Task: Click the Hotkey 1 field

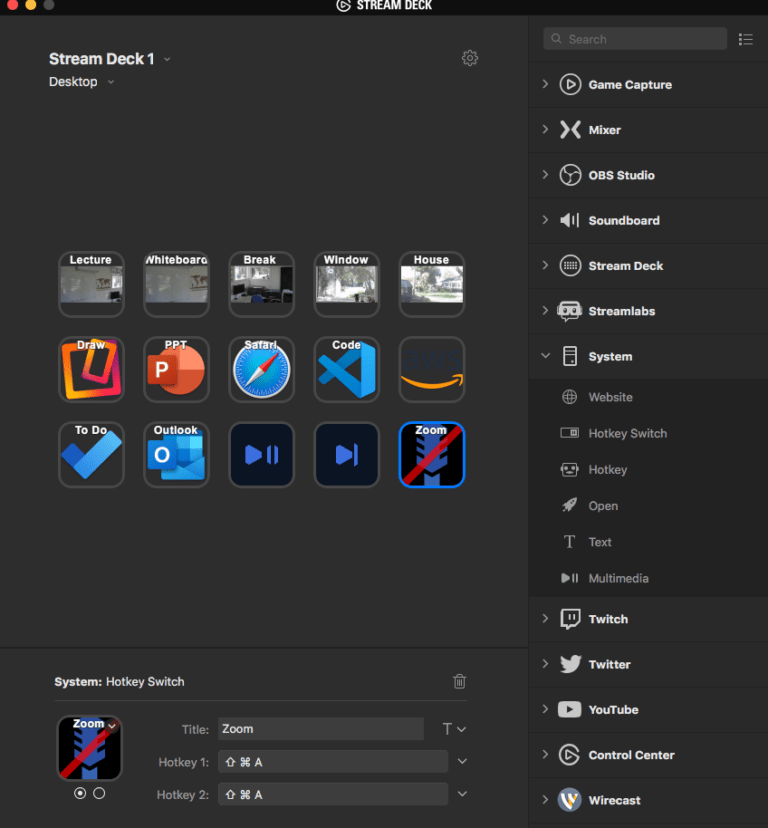Action: click(x=333, y=762)
